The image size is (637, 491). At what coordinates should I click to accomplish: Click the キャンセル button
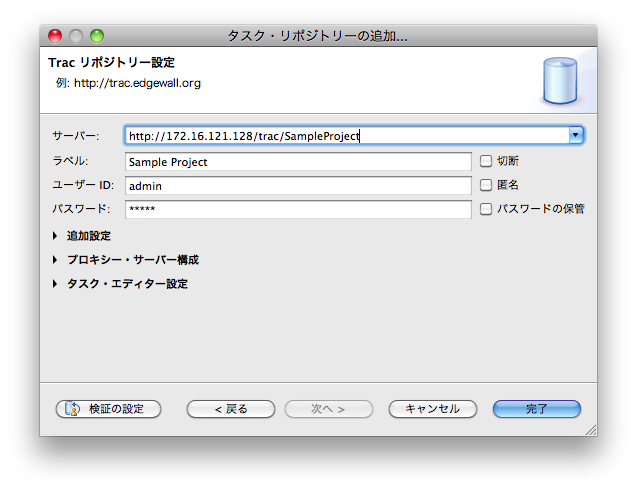(433, 409)
